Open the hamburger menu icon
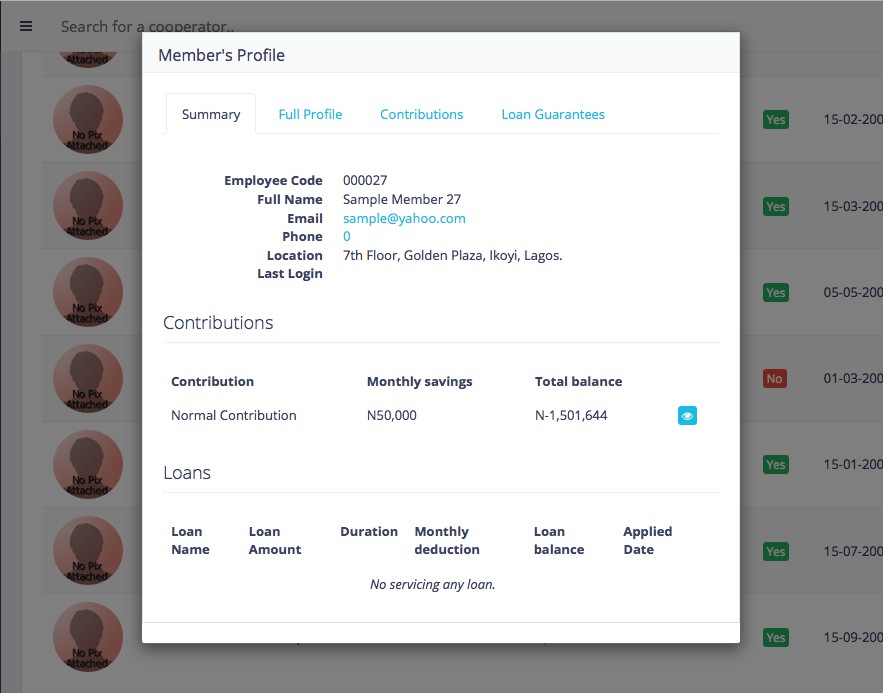The height and width of the screenshot is (693, 883). [26, 26]
